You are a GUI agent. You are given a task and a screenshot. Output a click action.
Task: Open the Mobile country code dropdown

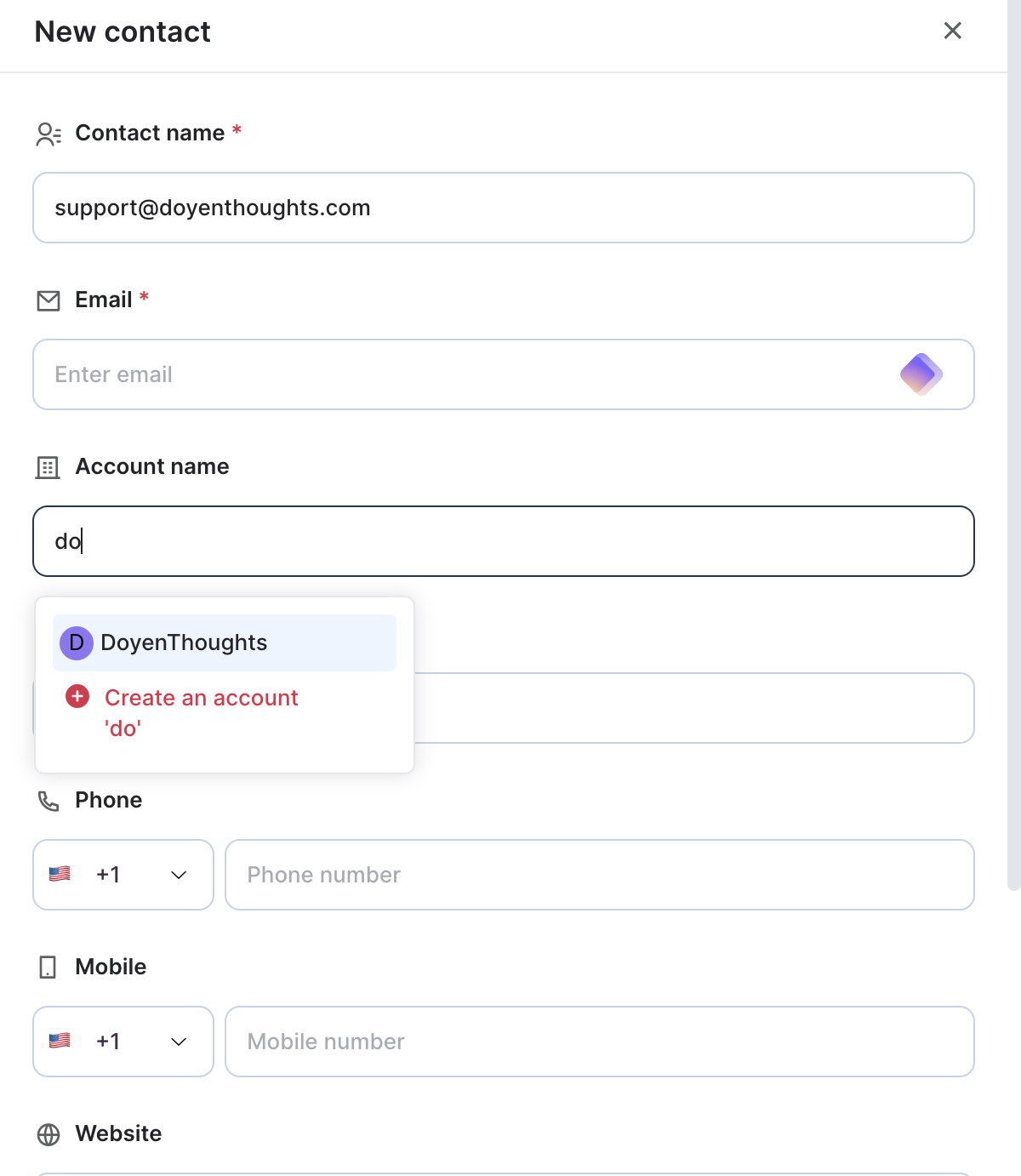[123, 1042]
